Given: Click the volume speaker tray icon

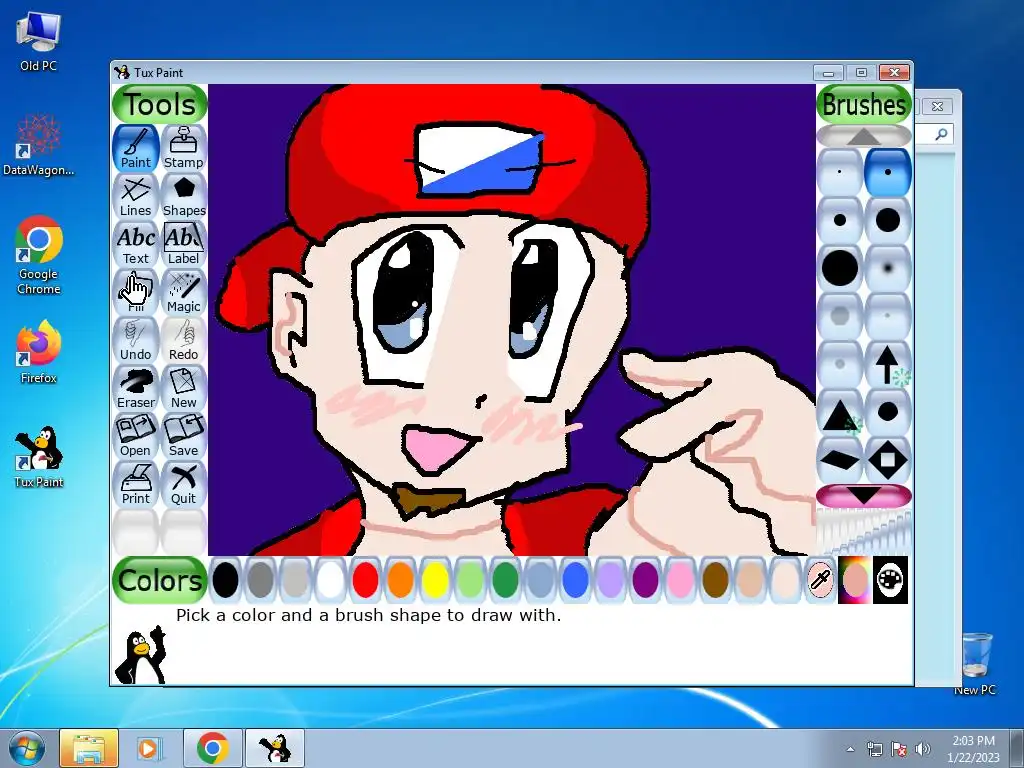Looking at the screenshot, I should click(922, 749).
